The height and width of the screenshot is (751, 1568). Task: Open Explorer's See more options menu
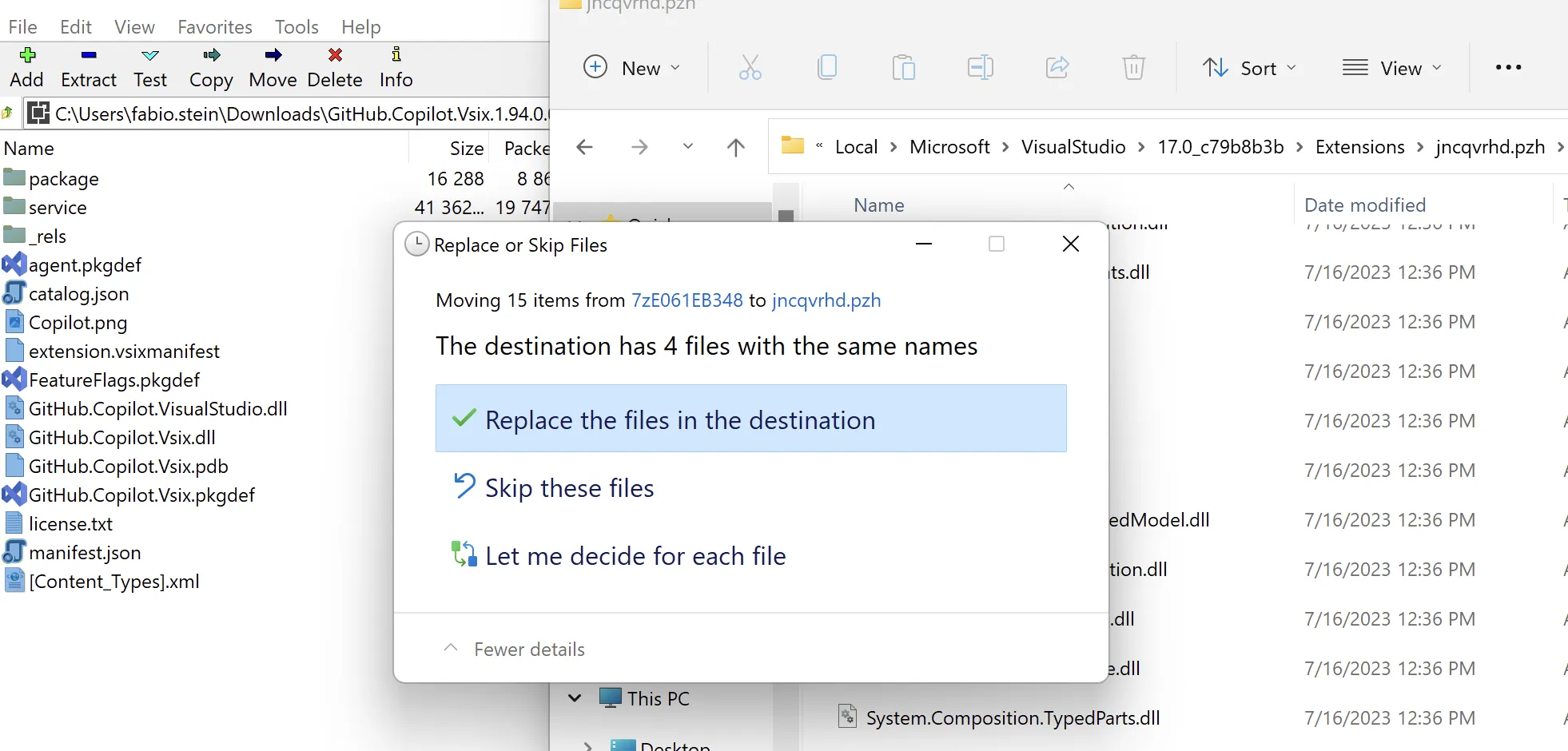pos(1508,67)
